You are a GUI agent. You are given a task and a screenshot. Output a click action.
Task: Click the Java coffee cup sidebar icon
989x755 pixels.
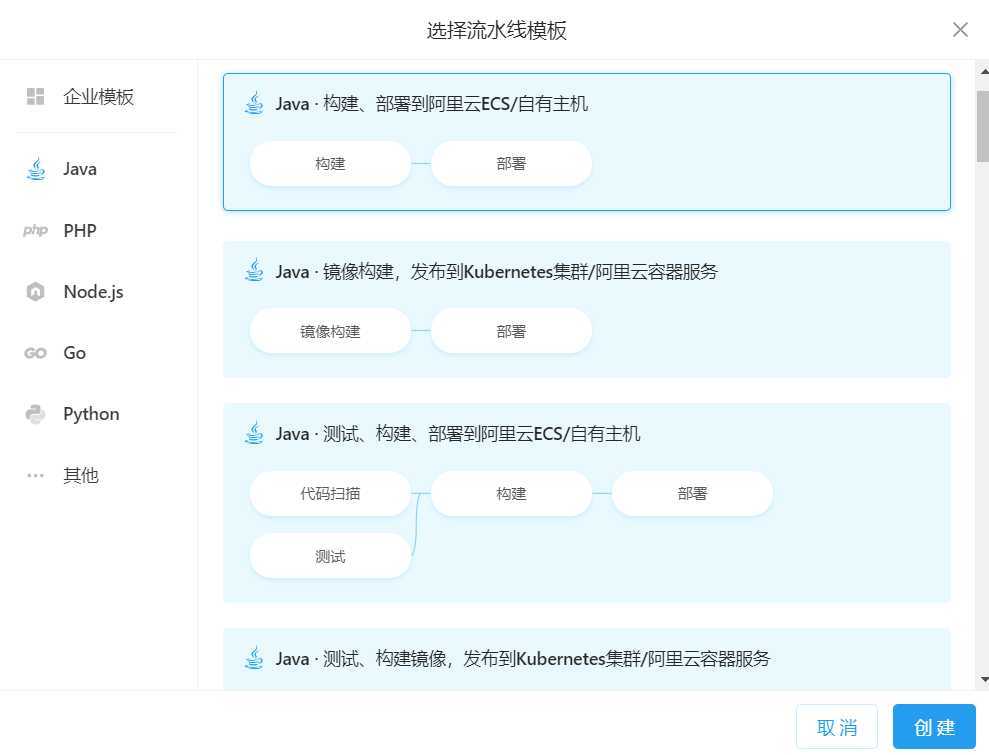[36, 169]
